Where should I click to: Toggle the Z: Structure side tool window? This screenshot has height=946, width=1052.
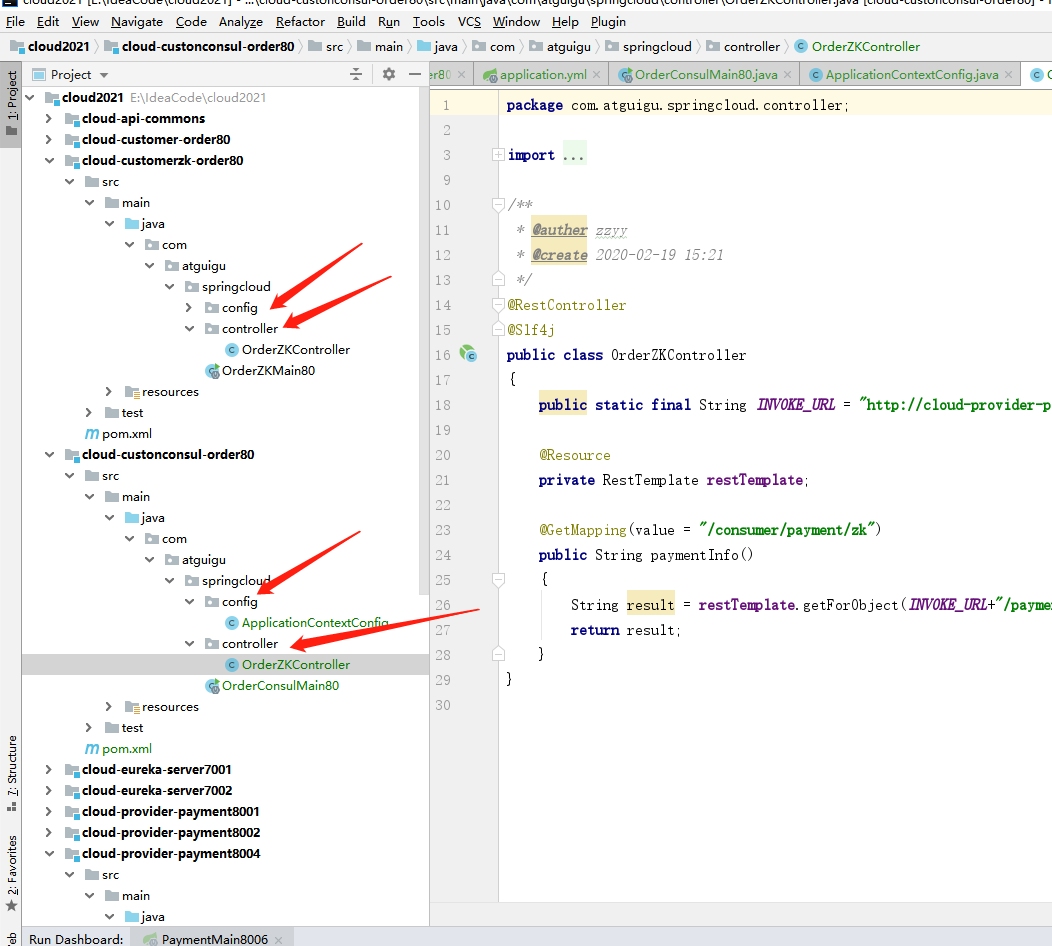point(11,773)
